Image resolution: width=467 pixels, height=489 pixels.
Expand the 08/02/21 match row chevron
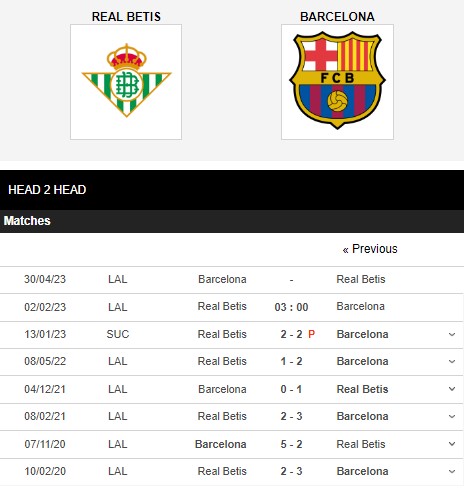click(452, 416)
